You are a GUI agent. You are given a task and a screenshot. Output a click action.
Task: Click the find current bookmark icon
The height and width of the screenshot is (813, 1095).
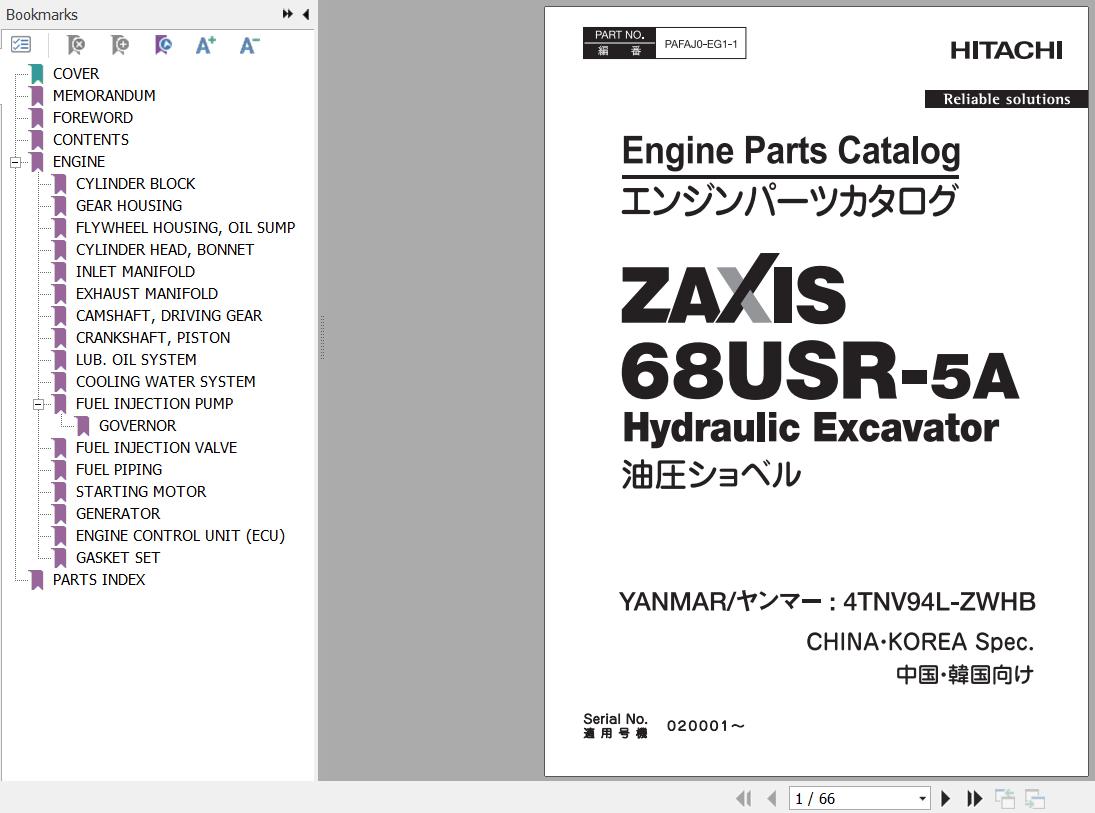(163, 45)
